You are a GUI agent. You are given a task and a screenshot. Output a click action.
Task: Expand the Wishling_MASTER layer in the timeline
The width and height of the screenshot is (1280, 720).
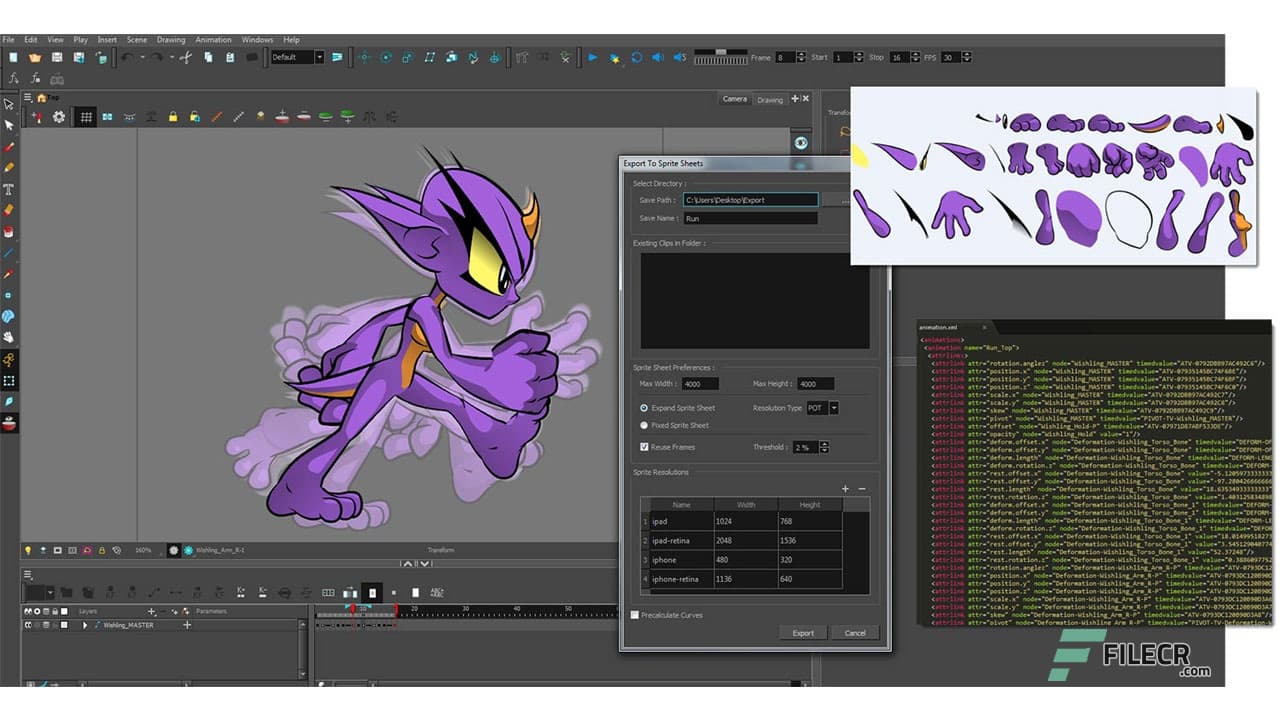[85, 625]
